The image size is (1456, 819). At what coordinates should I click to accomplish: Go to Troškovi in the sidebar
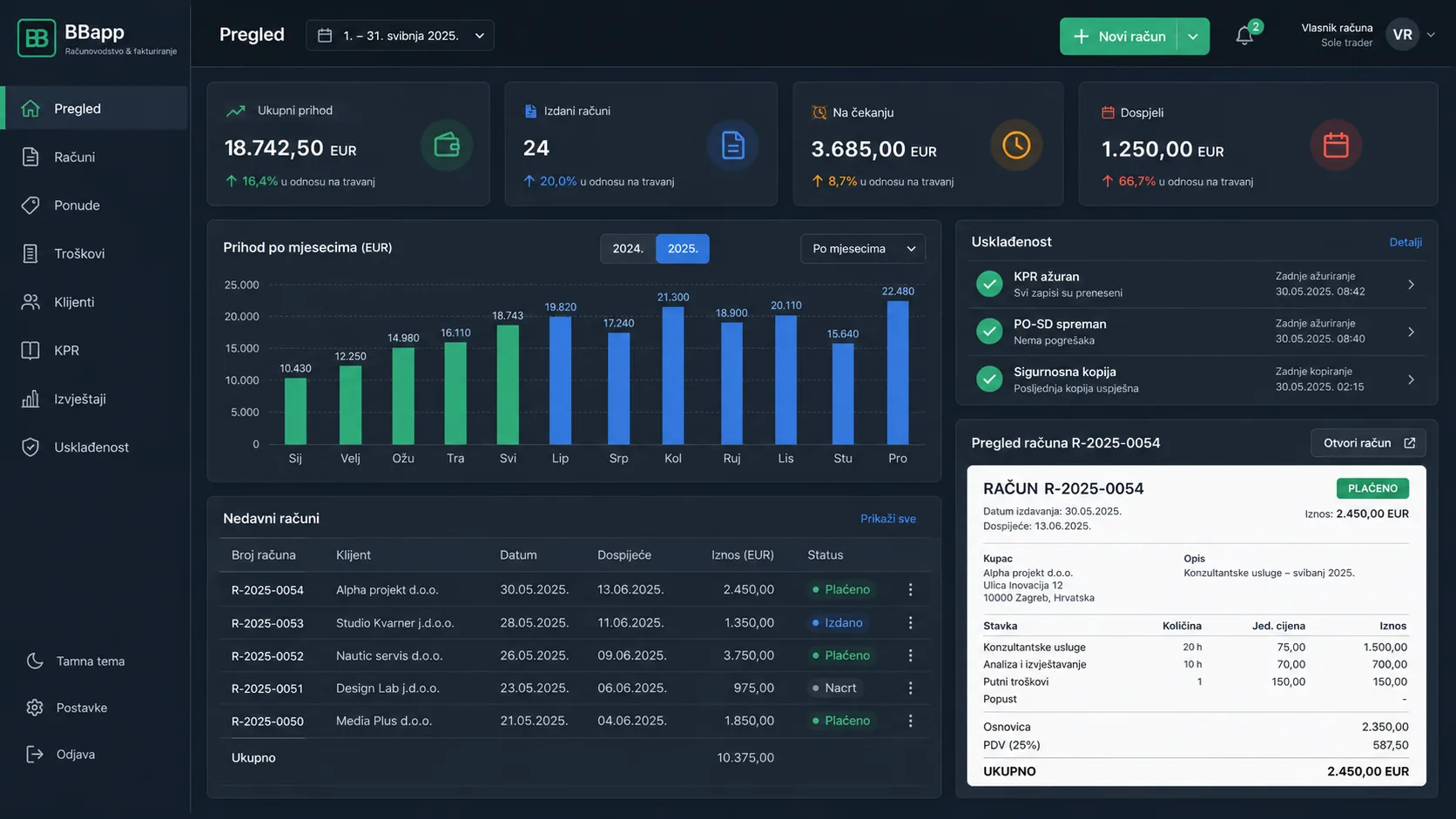point(94,253)
